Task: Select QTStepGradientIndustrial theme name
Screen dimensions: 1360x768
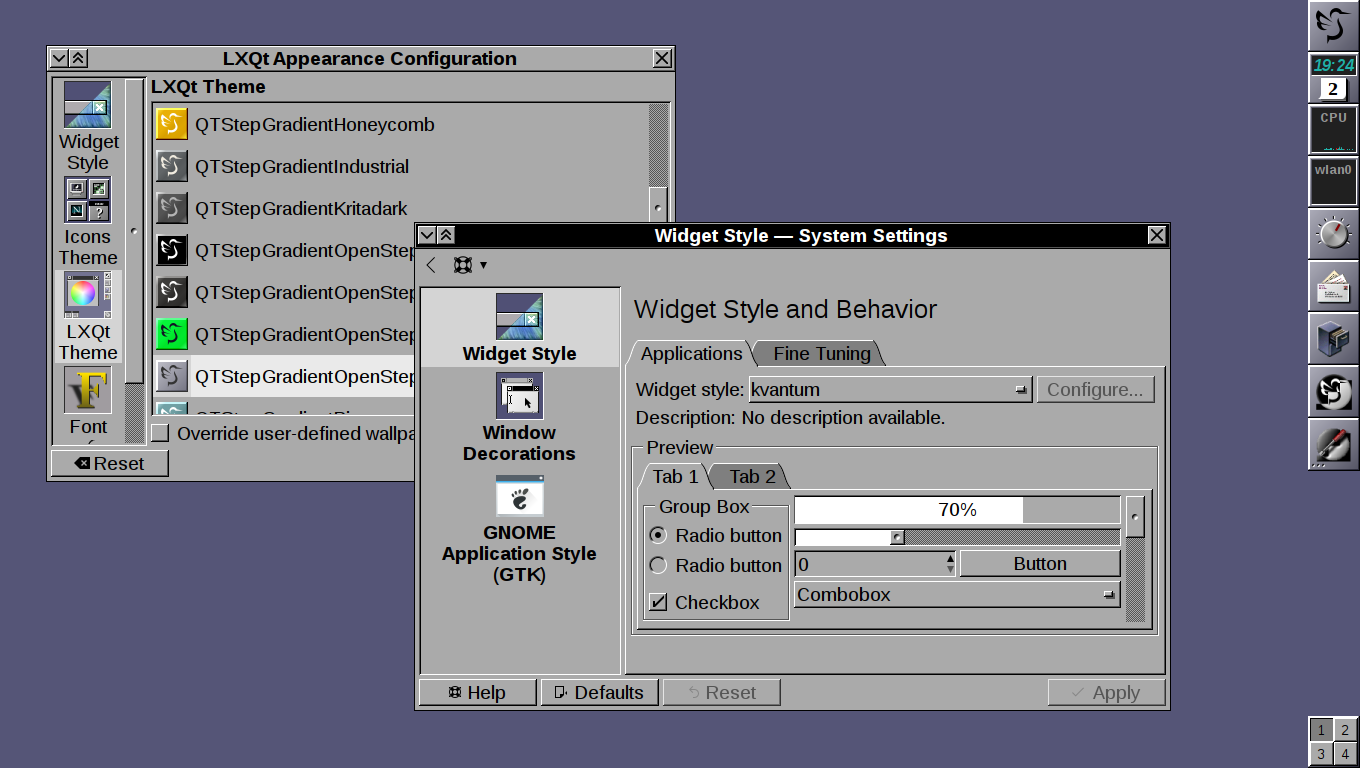Action: point(302,167)
